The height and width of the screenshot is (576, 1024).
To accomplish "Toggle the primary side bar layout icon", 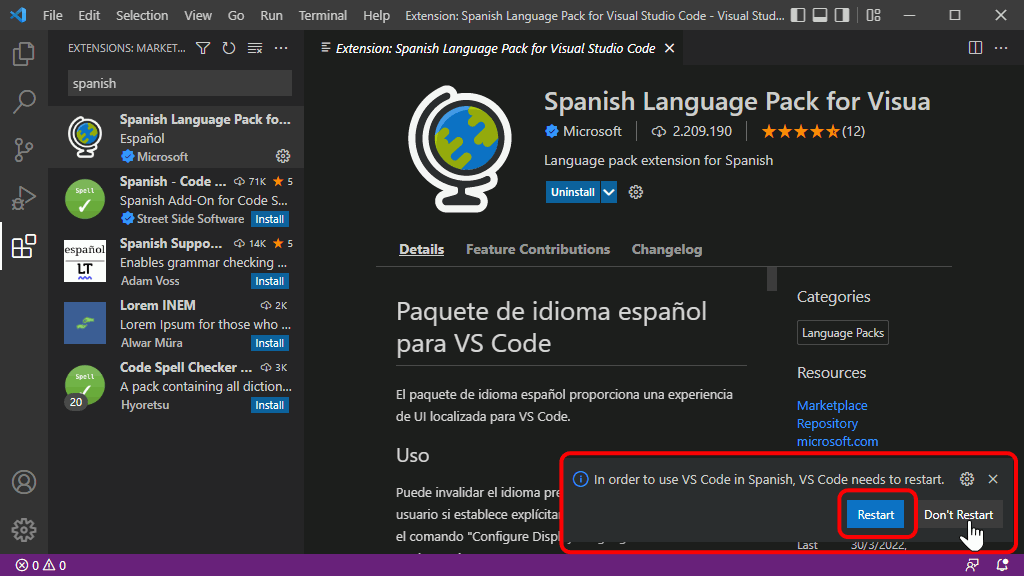I will coord(798,15).
